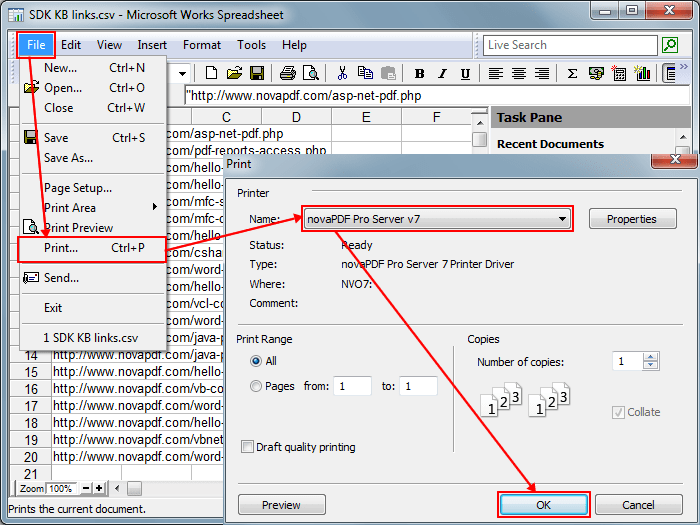Open the font dropdown arrow in toolbar
The width and height of the screenshot is (700, 525).
tap(182, 73)
